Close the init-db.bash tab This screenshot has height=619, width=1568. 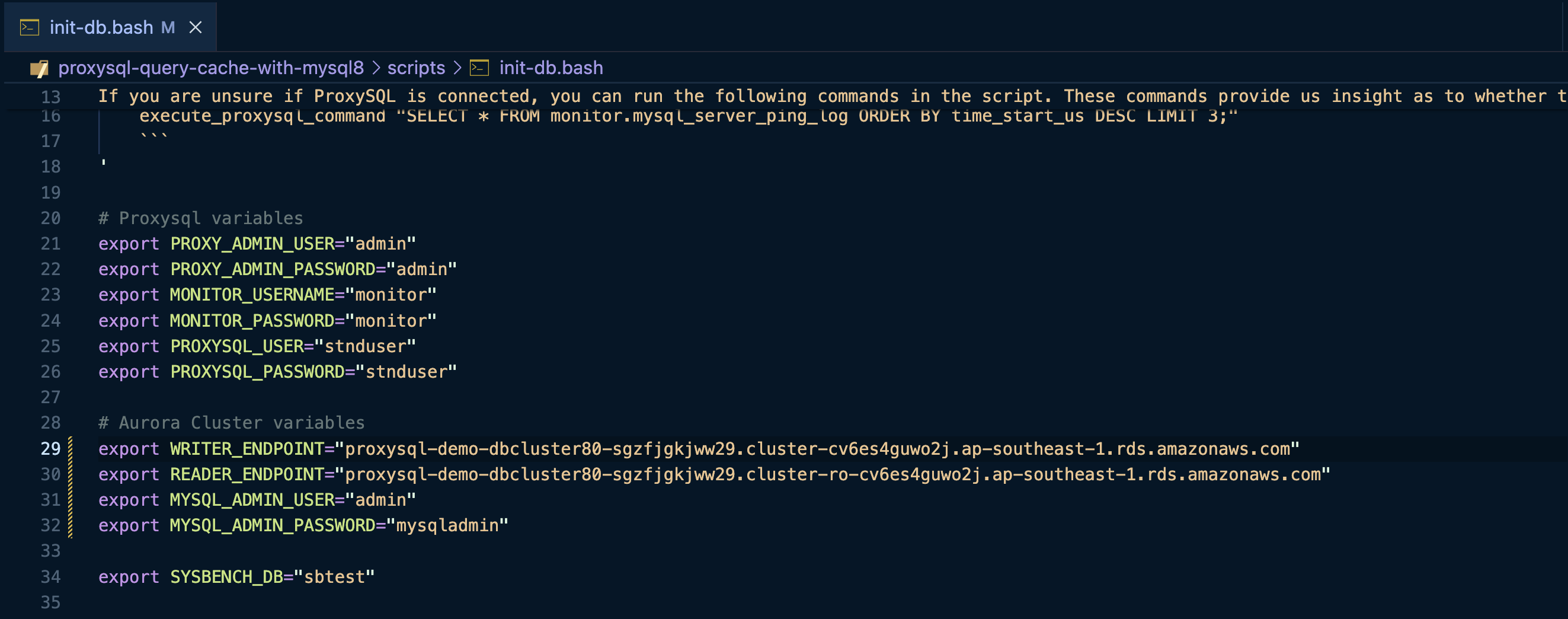pyautogui.click(x=196, y=27)
